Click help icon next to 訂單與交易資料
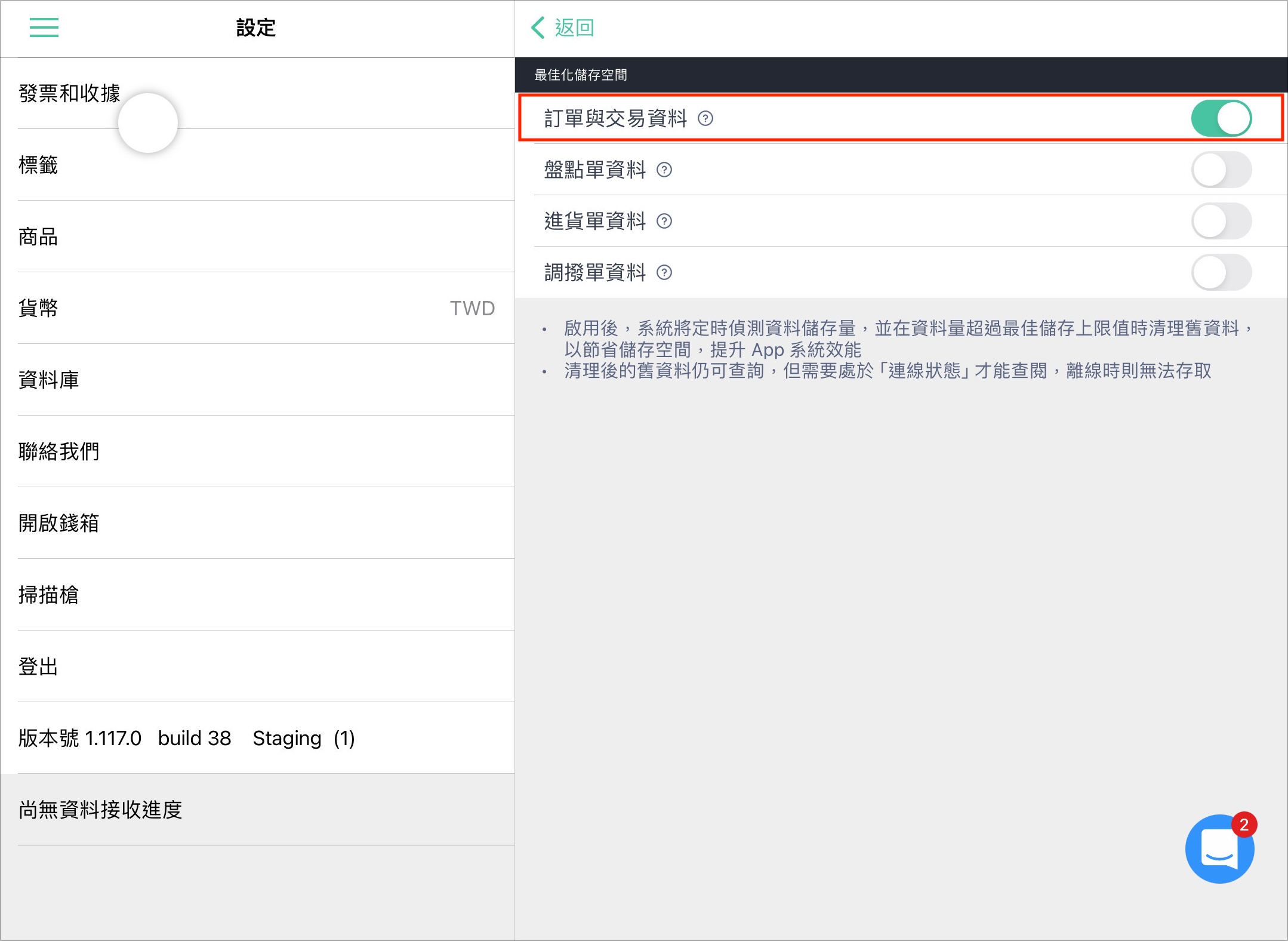Image resolution: width=1288 pixels, height=941 pixels. click(705, 118)
